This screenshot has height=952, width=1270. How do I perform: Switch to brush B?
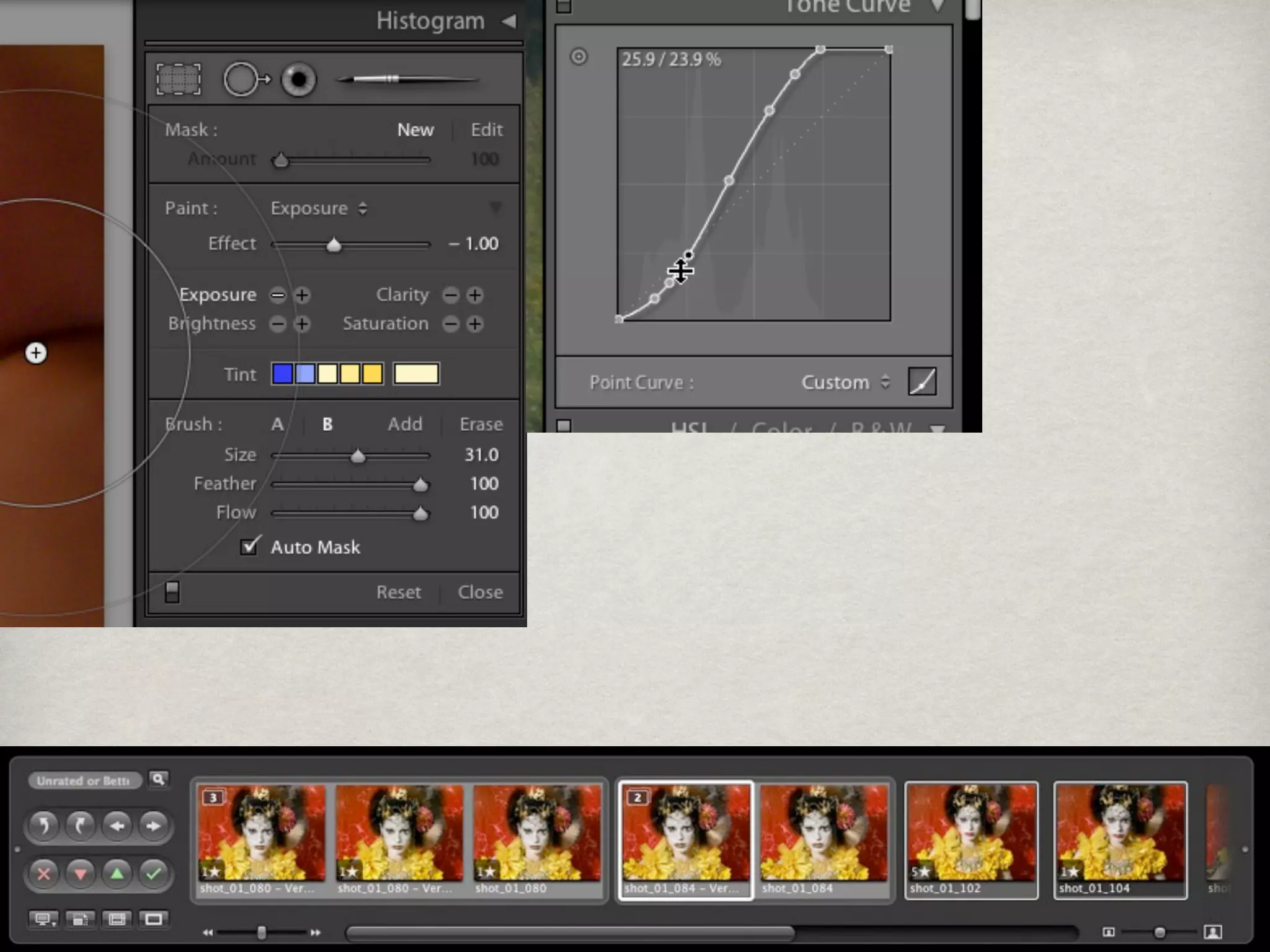tap(327, 425)
